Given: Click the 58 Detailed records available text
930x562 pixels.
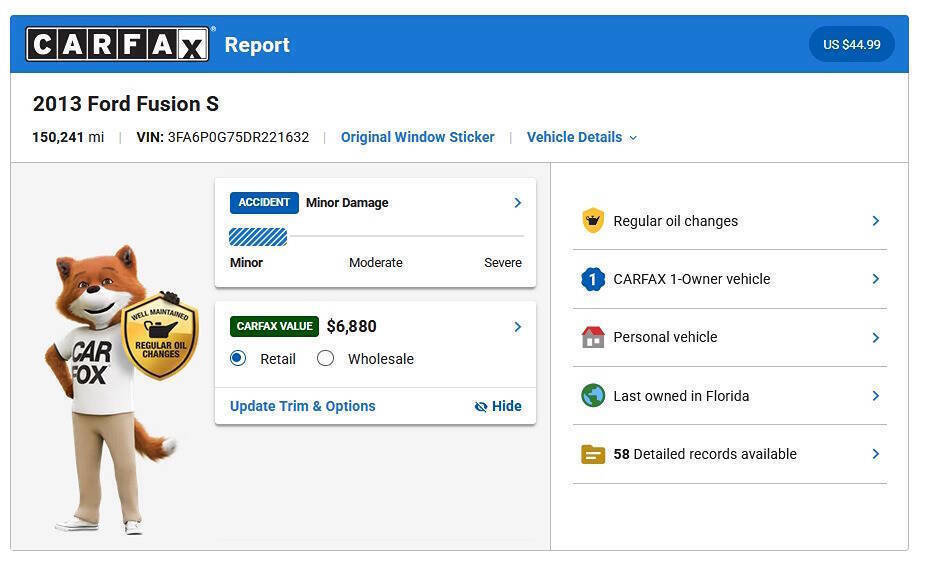Looking at the screenshot, I should pos(705,454).
